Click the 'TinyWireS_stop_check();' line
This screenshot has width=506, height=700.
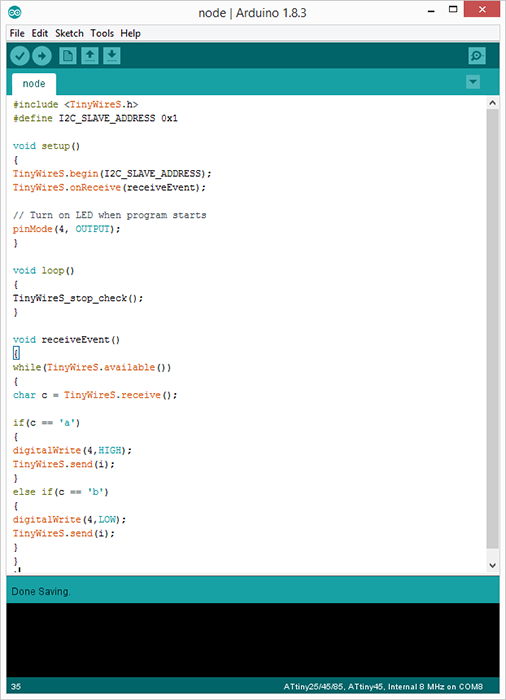(78, 298)
